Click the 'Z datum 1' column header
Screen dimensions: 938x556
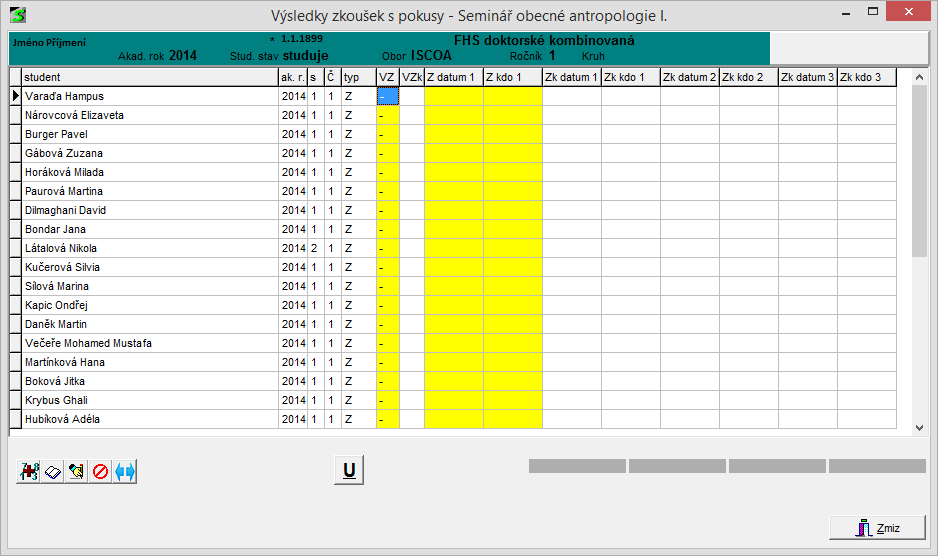click(x=454, y=77)
